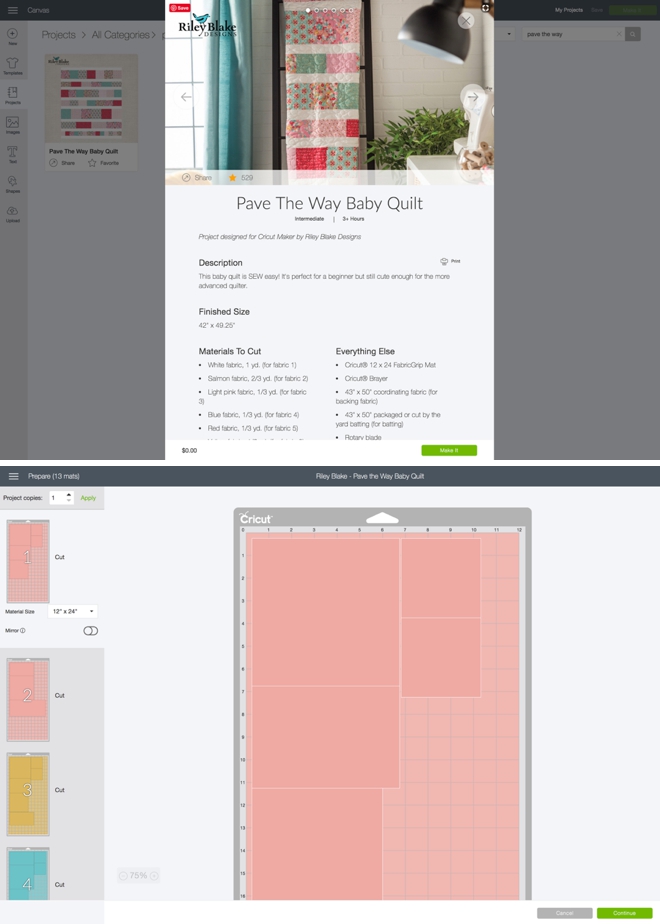660x924 pixels.
Task: Open the Prepare screen hamburger menu
Action: coord(14,476)
